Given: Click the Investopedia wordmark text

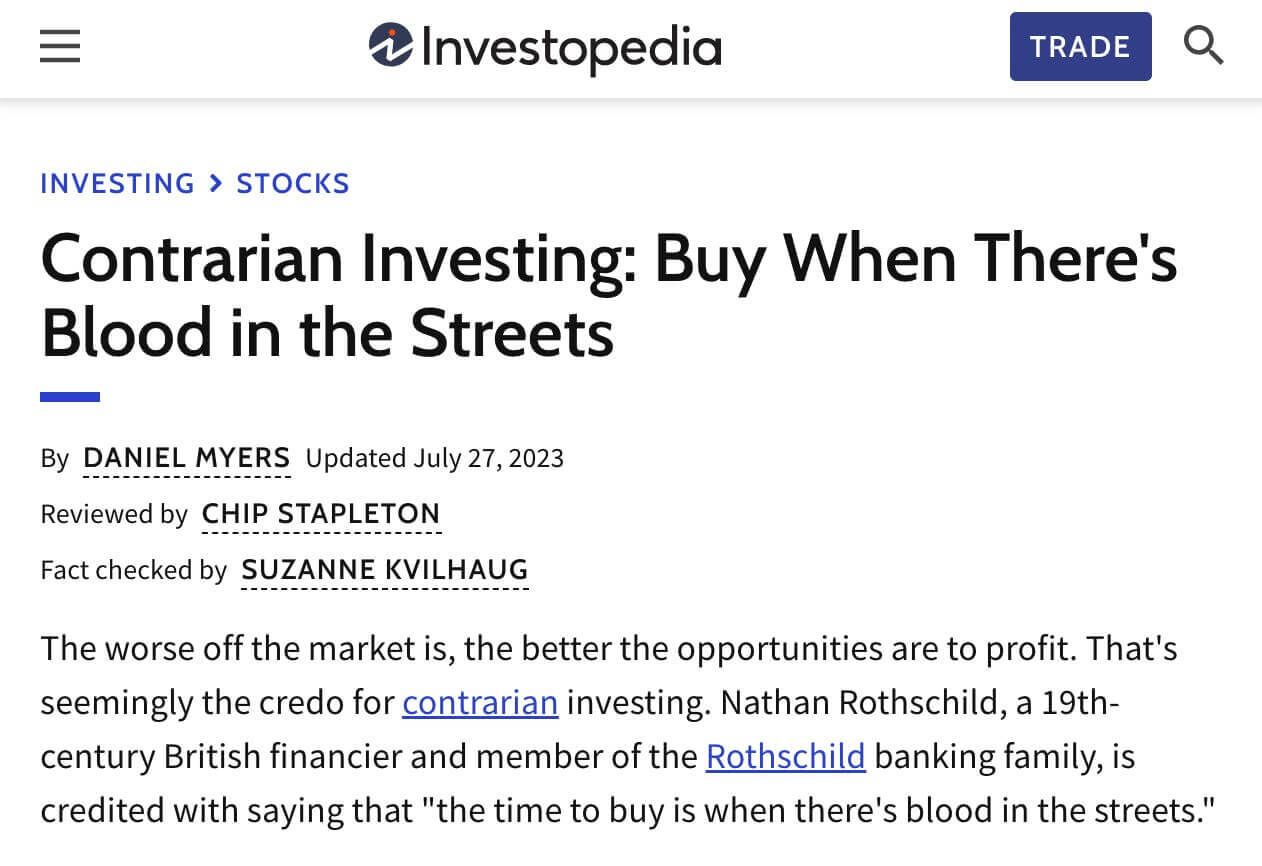Looking at the screenshot, I should click(x=571, y=48).
